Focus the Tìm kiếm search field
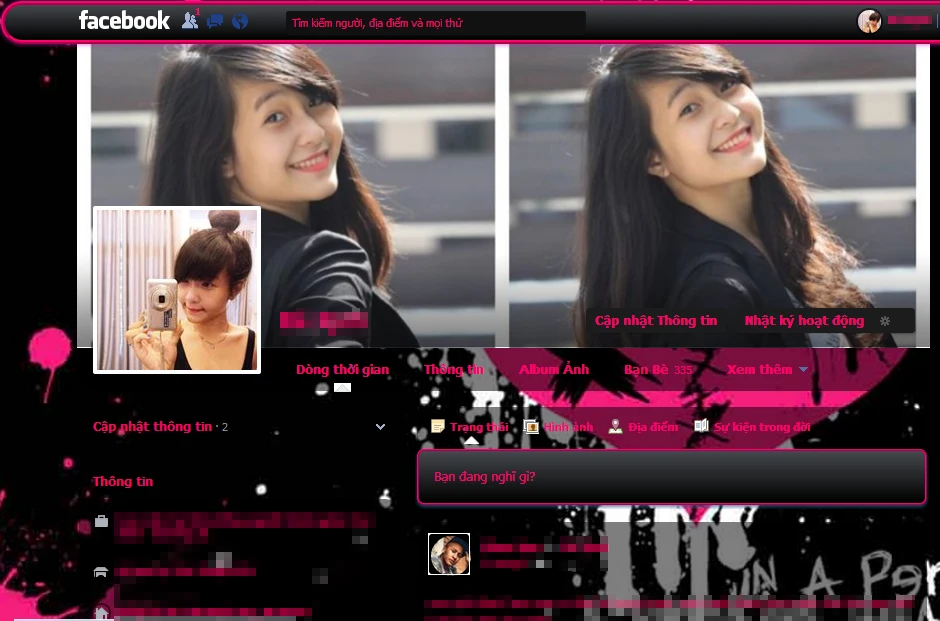 click(x=435, y=22)
